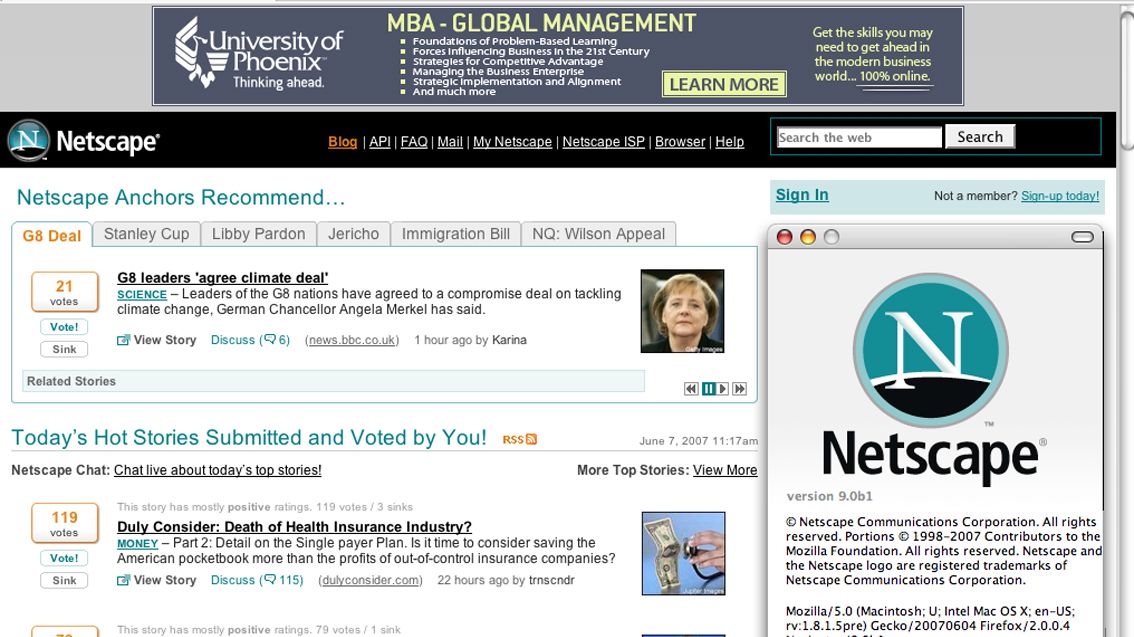Click the RSS feed icon
1134x637 pixels.
coord(532,439)
